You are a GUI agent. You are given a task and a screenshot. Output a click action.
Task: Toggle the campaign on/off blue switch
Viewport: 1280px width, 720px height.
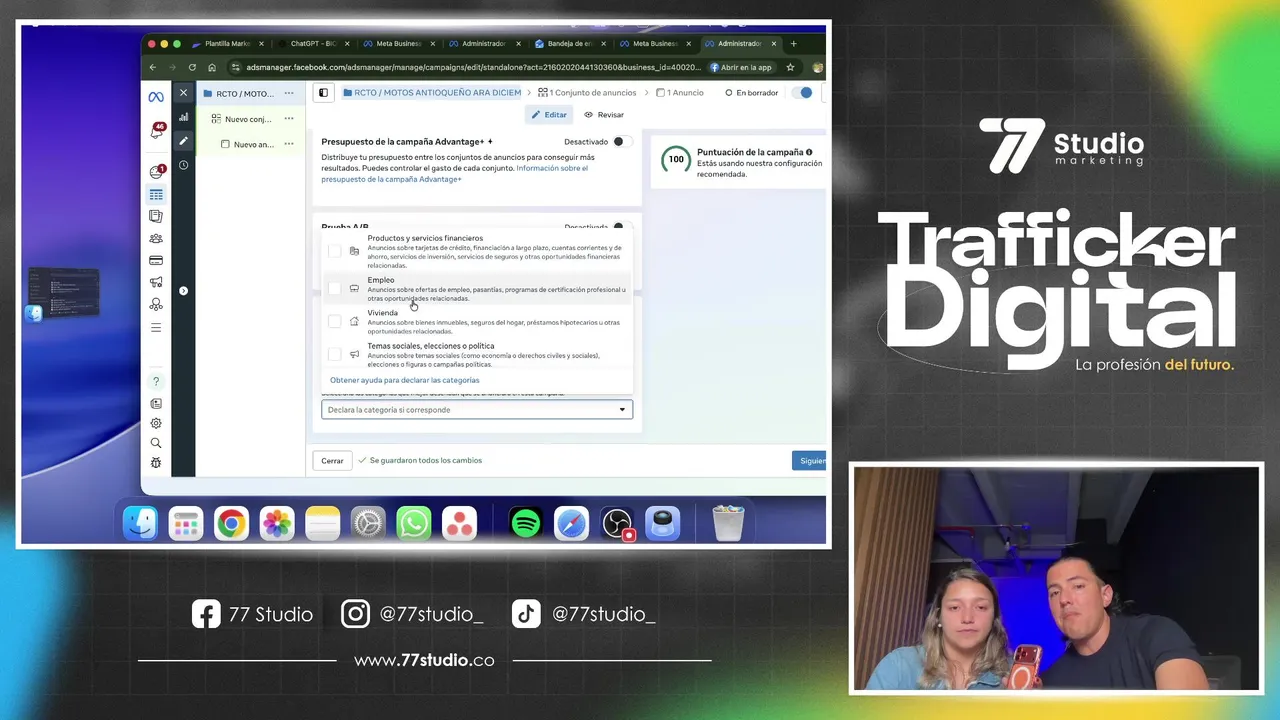(x=802, y=93)
